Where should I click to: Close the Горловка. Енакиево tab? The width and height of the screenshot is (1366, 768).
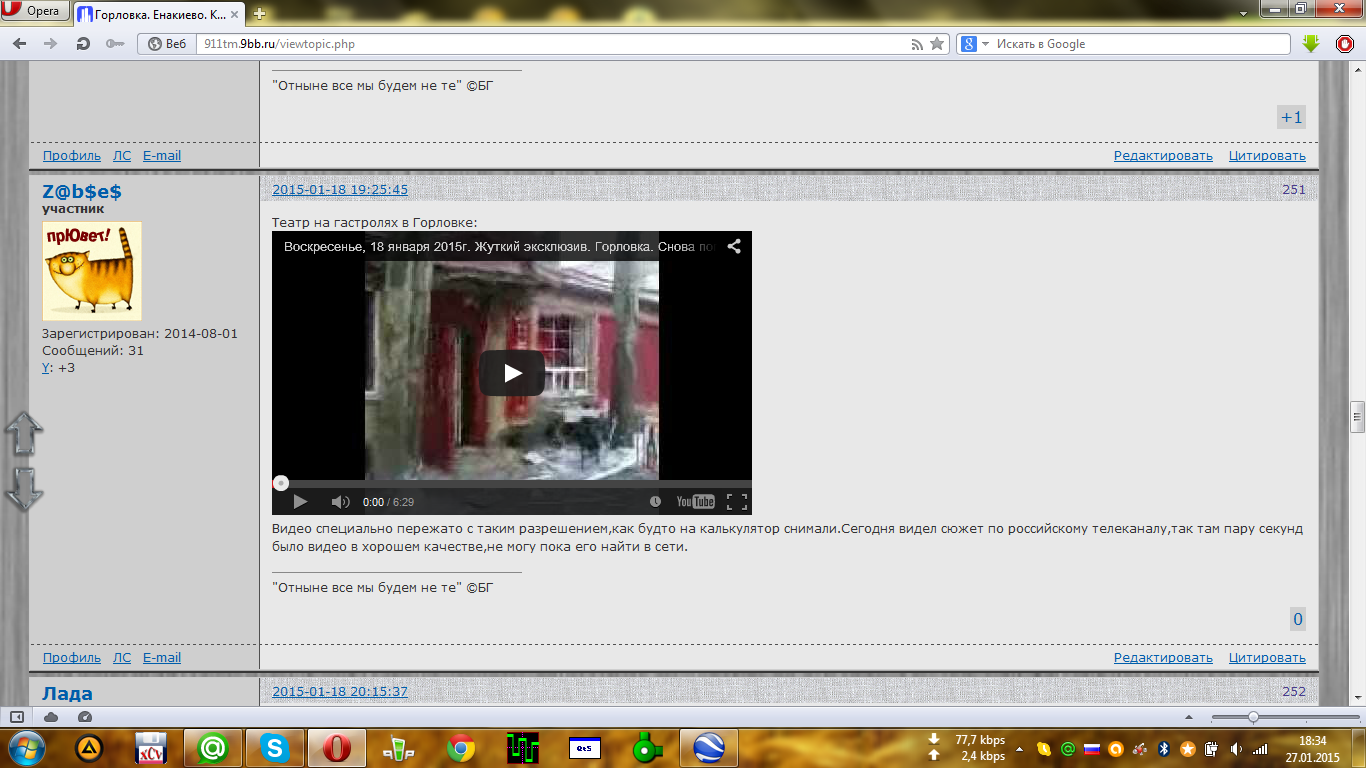(236, 14)
